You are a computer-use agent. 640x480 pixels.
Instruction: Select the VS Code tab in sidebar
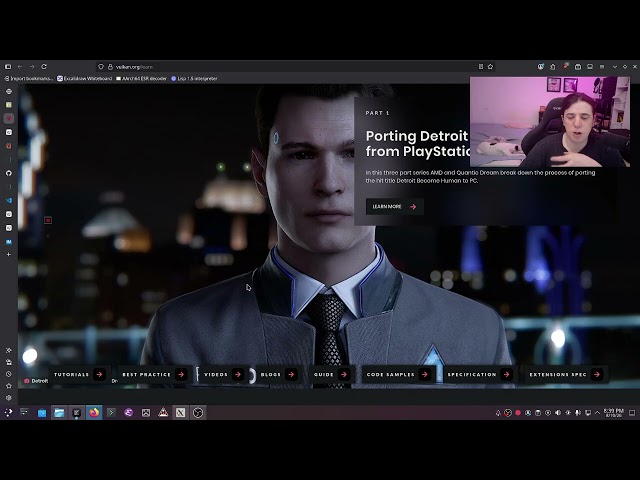point(9,200)
